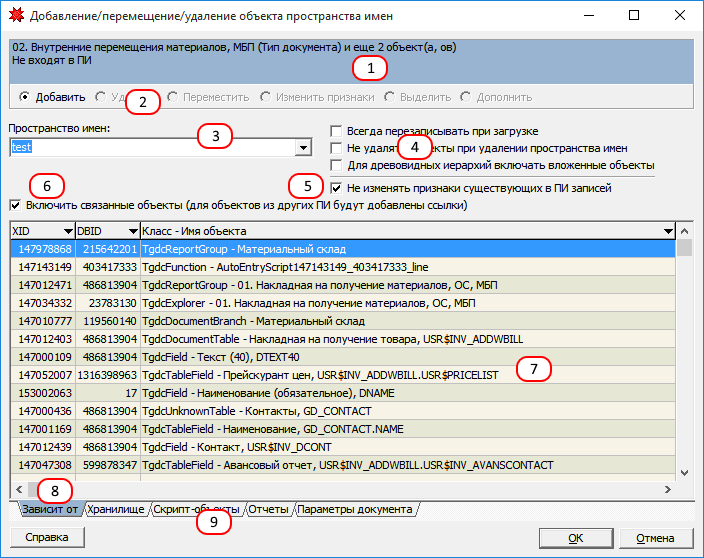
Task: Switch to the 'Хранилище' tab
Action: [115, 509]
